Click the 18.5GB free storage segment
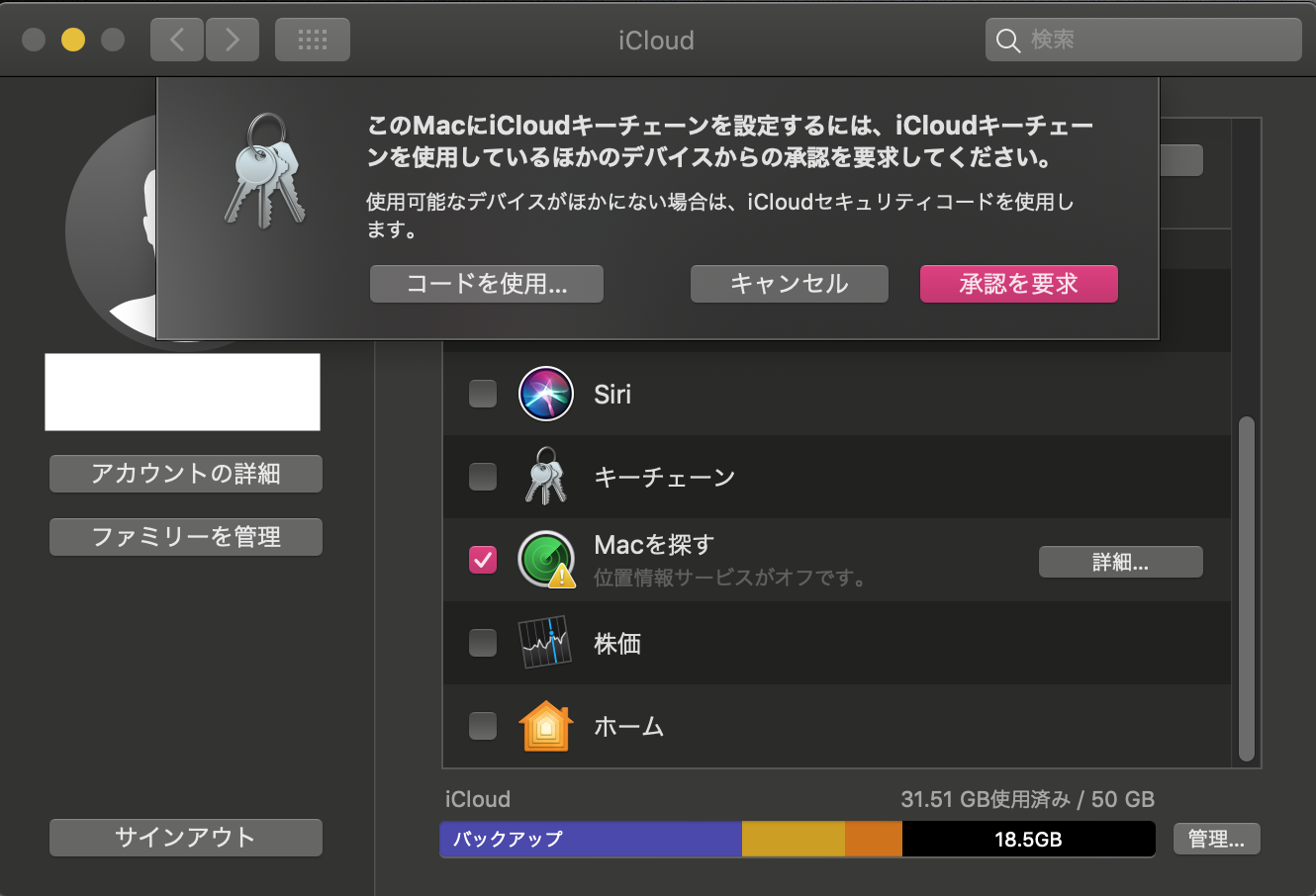 [x=1028, y=839]
